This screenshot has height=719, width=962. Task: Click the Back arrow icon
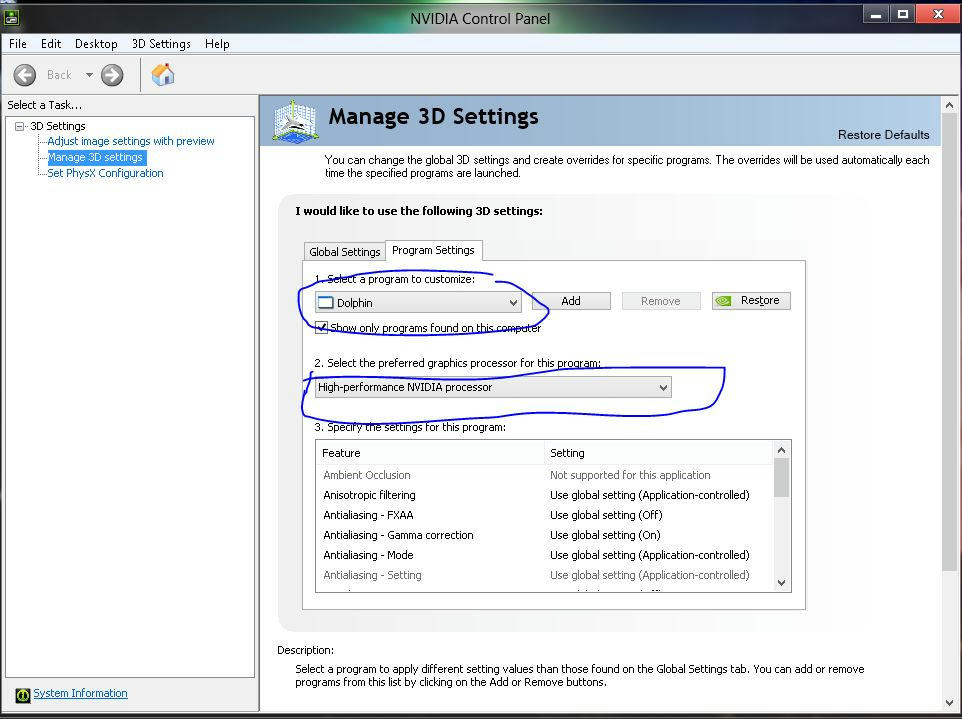click(25, 75)
